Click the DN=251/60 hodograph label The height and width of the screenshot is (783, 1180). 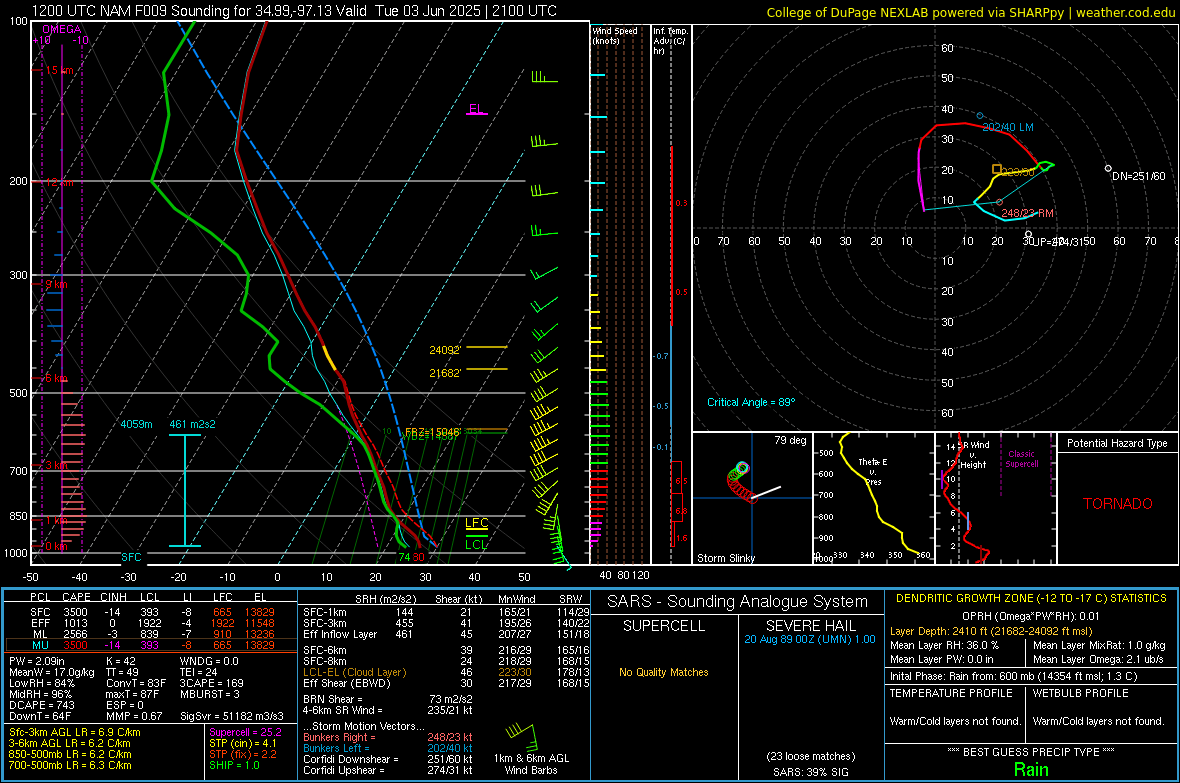click(1139, 176)
